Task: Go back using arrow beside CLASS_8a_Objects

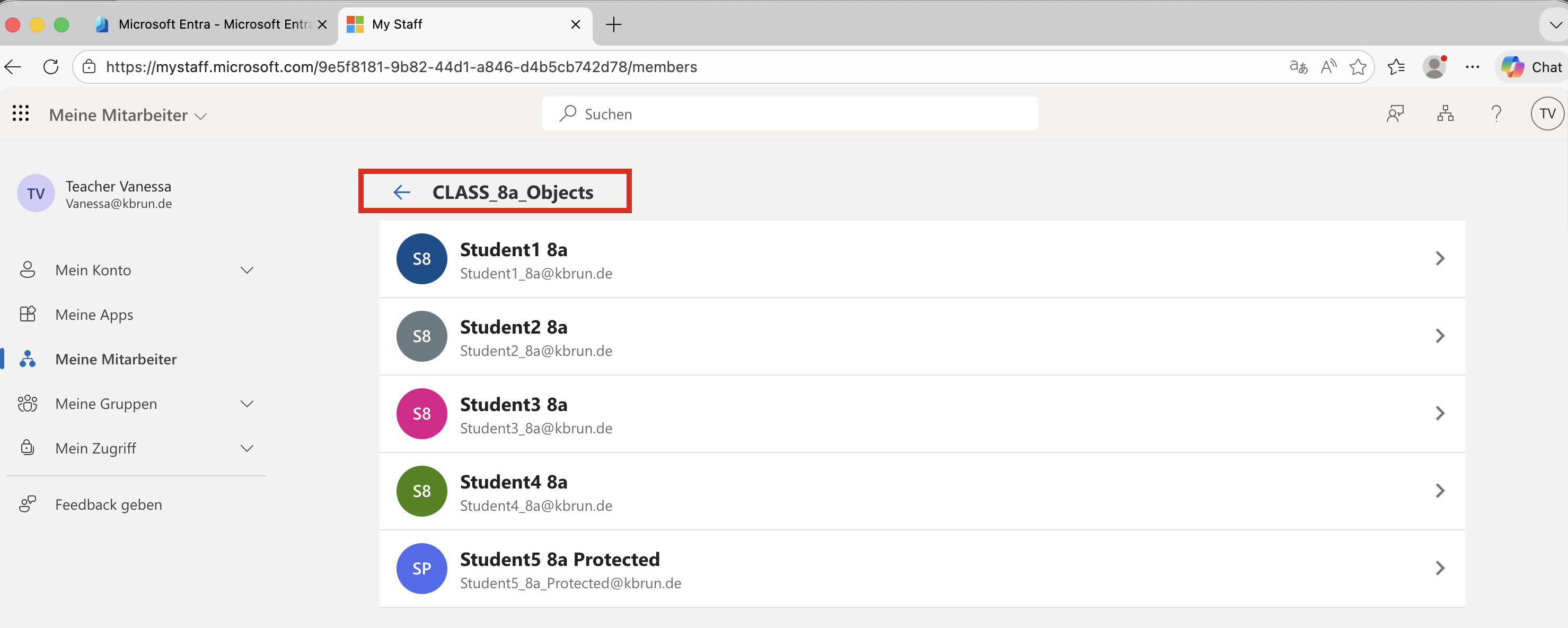Action: [x=402, y=193]
